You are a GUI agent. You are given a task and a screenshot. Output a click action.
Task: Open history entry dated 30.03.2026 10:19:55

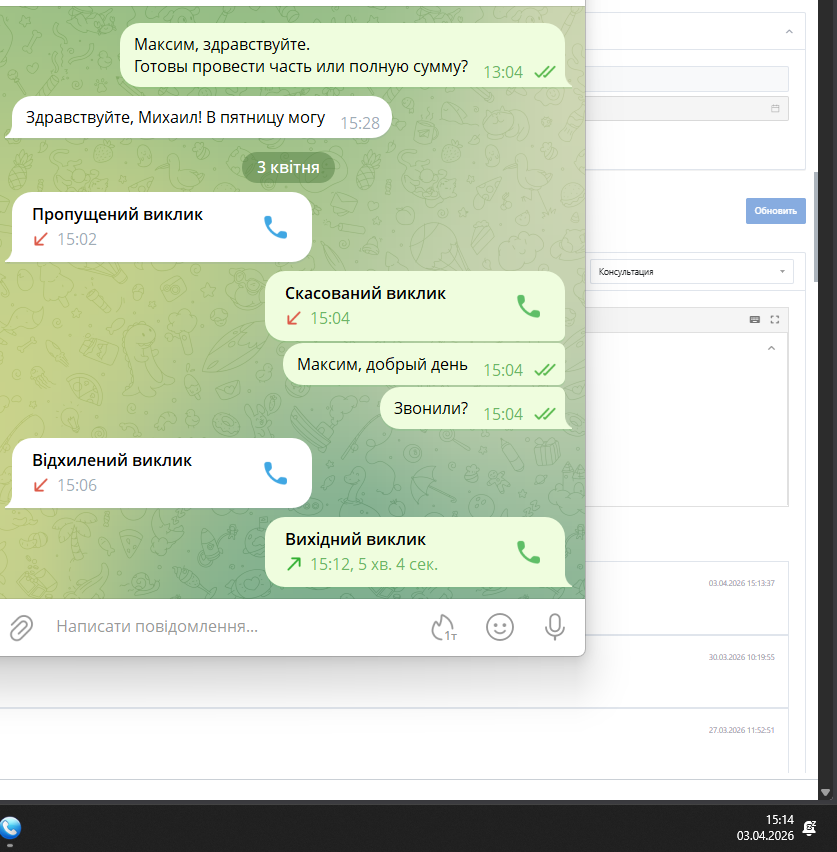(x=741, y=657)
